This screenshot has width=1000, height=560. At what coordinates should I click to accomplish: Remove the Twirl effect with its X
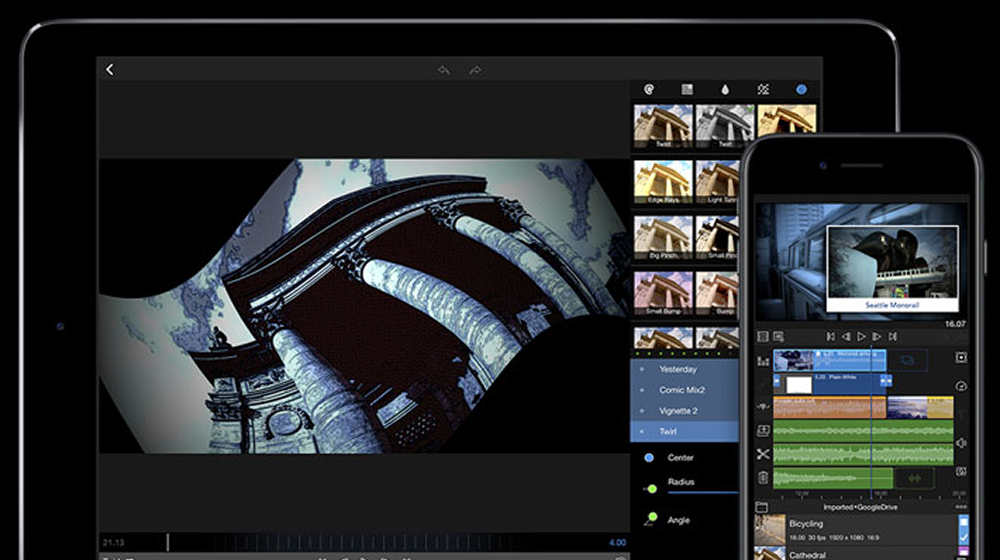642,432
